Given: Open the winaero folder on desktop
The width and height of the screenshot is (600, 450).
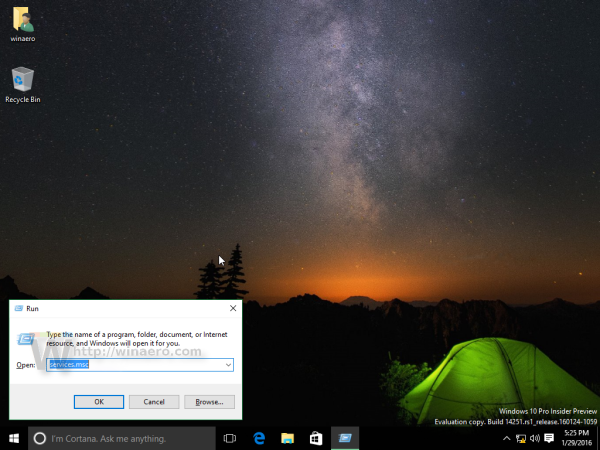Looking at the screenshot, I should click(x=23, y=24).
